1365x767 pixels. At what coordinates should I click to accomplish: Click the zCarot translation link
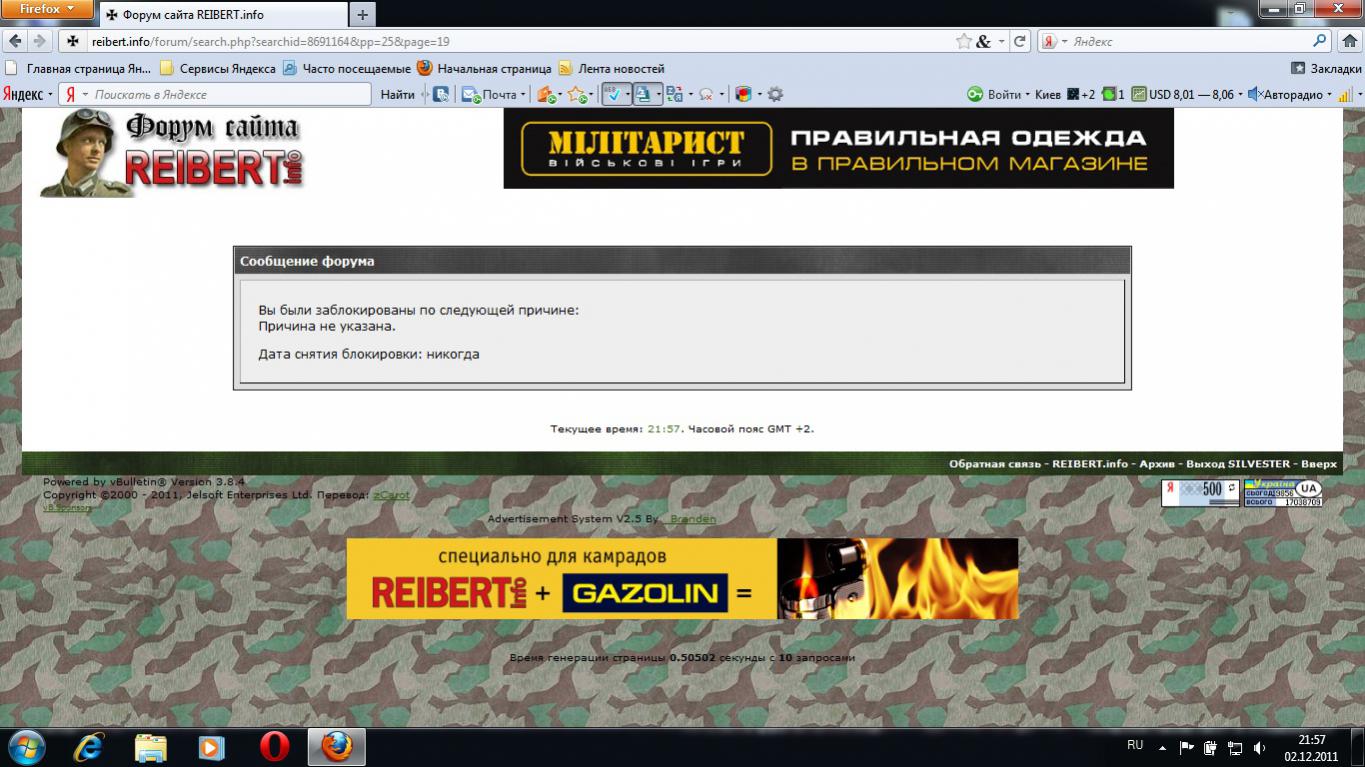391,495
